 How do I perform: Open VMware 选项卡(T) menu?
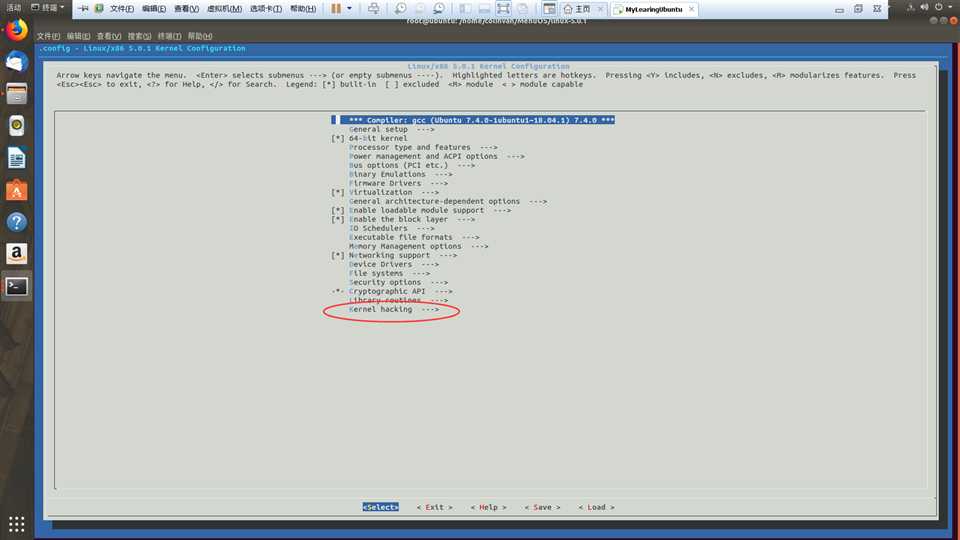[266, 9]
